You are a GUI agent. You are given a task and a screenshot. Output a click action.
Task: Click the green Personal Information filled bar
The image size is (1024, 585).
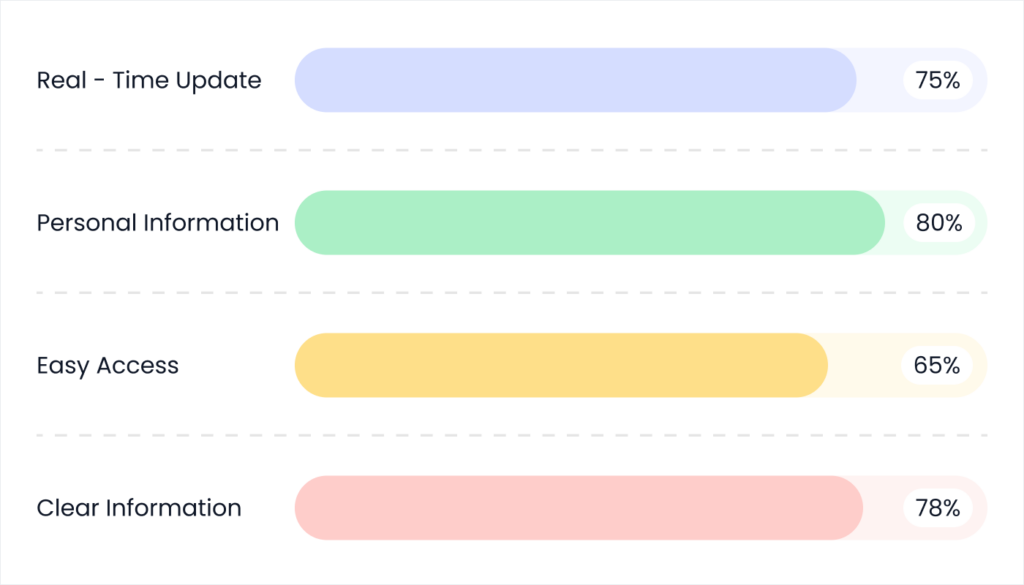(590, 223)
